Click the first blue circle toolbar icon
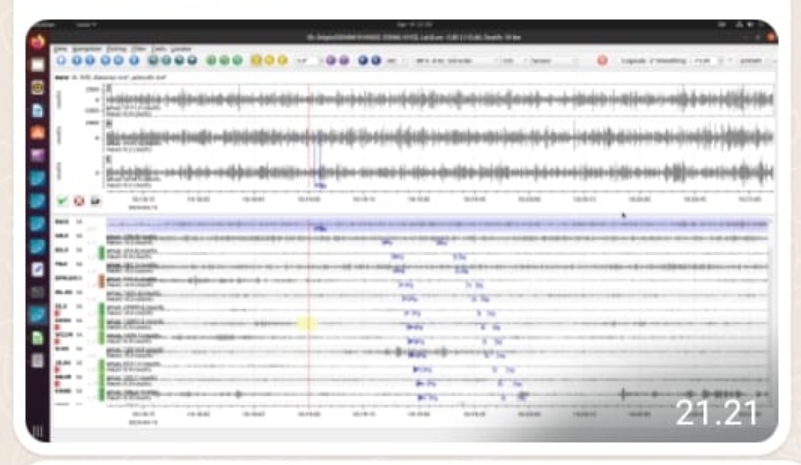This screenshot has width=801, height=465. [62, 61]
